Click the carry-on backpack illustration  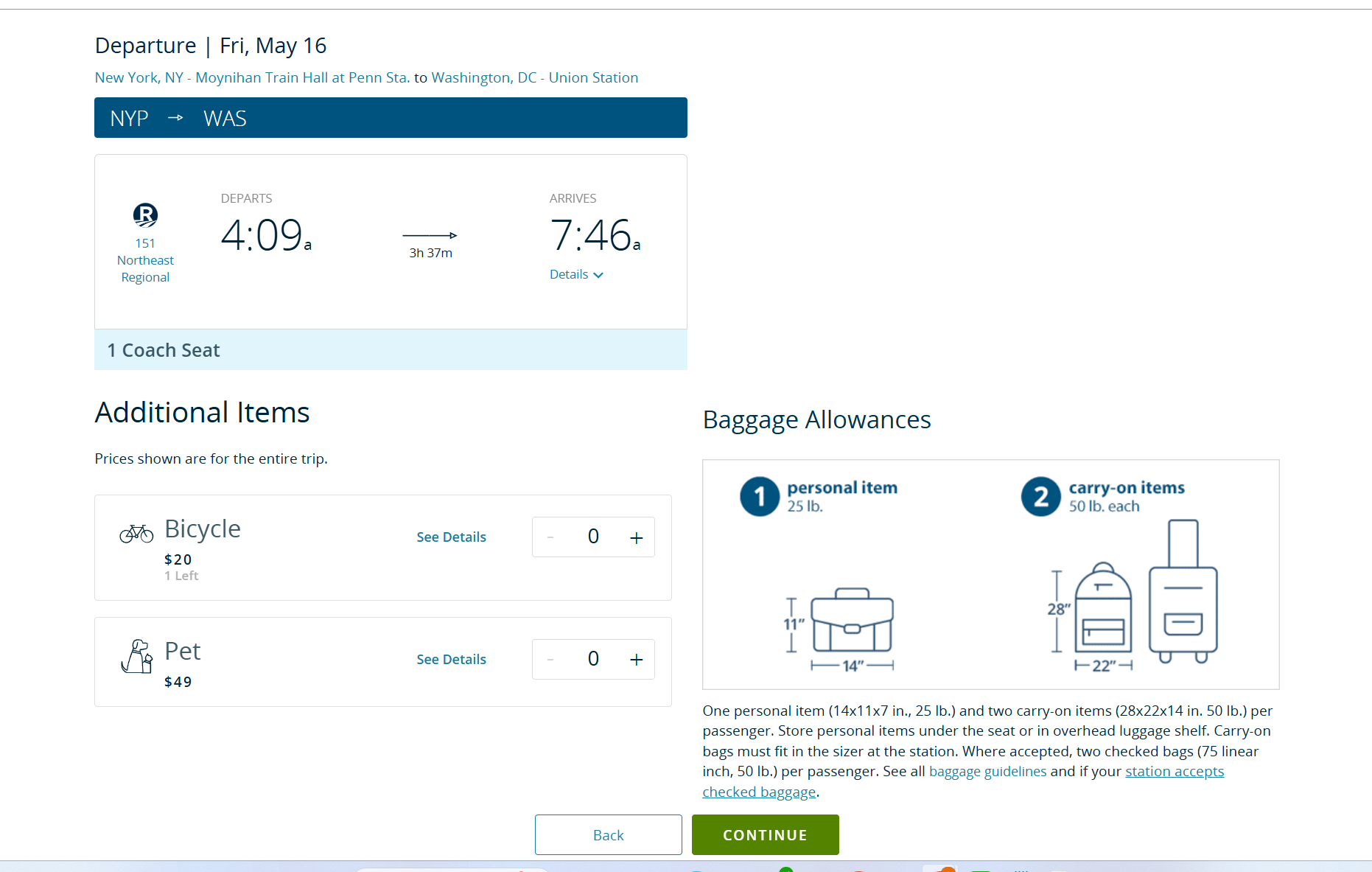pos(1103,608)
